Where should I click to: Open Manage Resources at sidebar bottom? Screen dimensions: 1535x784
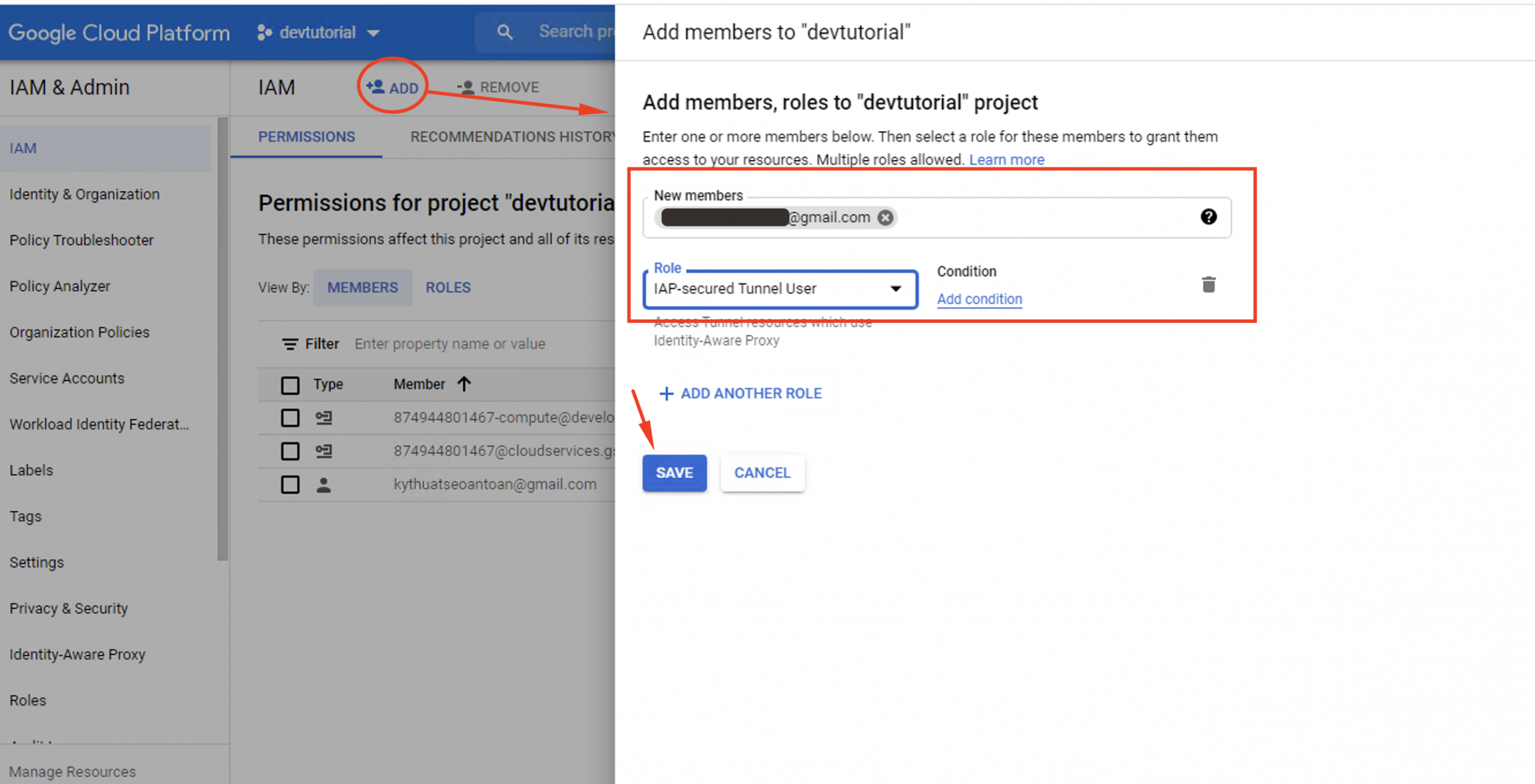point(73,771)
